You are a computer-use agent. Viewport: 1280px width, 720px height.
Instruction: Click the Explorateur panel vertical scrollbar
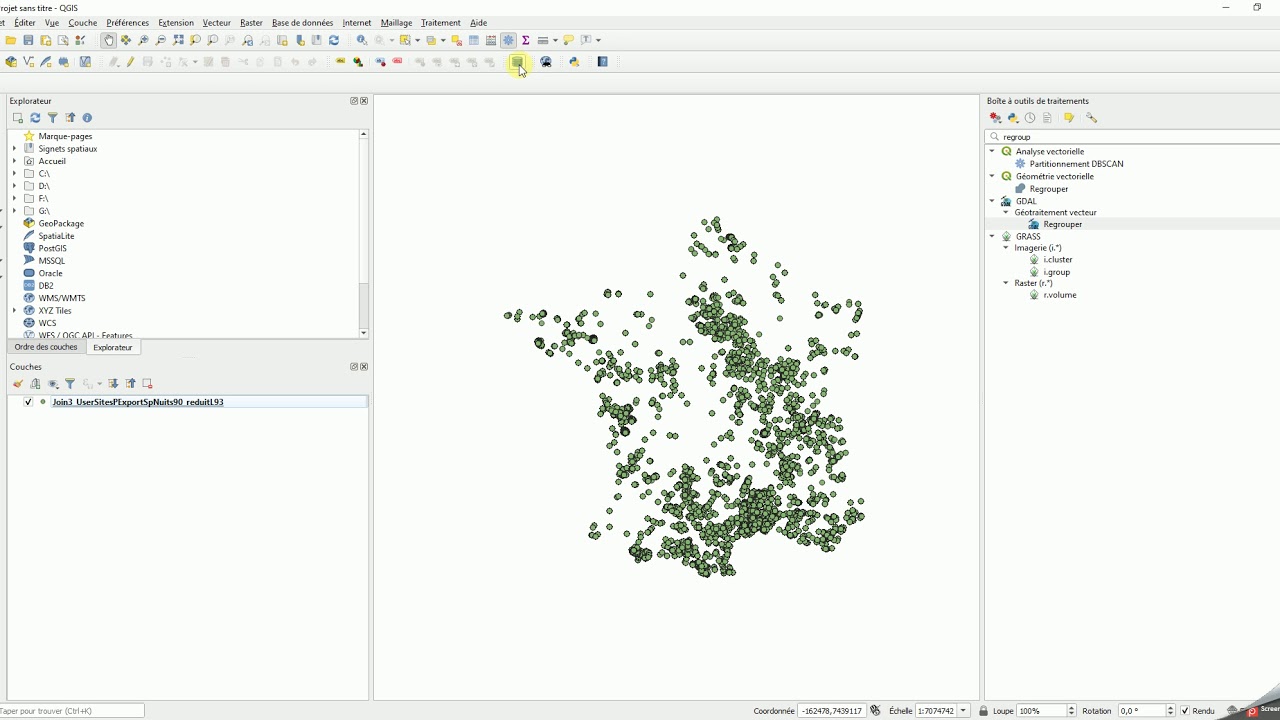[363, 233]
